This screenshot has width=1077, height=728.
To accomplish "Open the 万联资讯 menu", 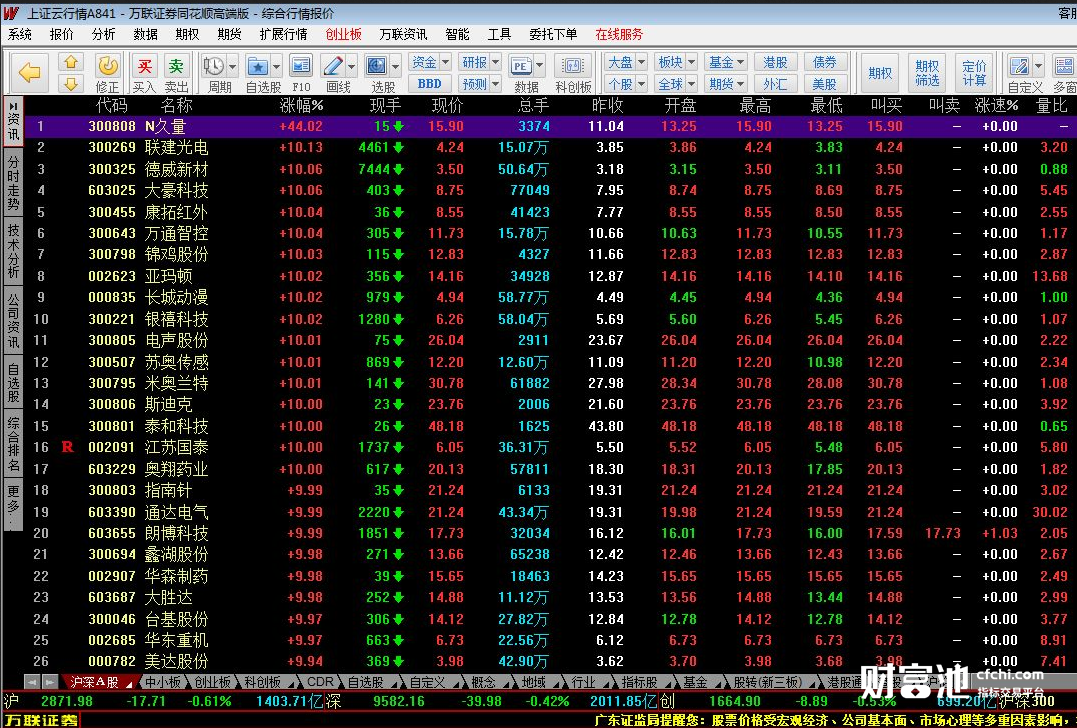I will [403, 34].
